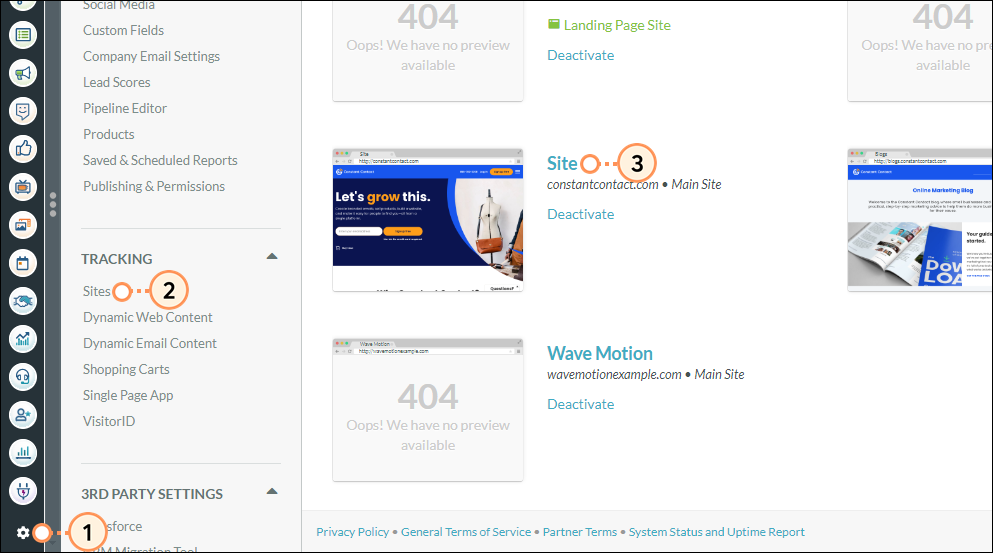
Task: Go to Lead Scores
Action: [x=117, y=82]
